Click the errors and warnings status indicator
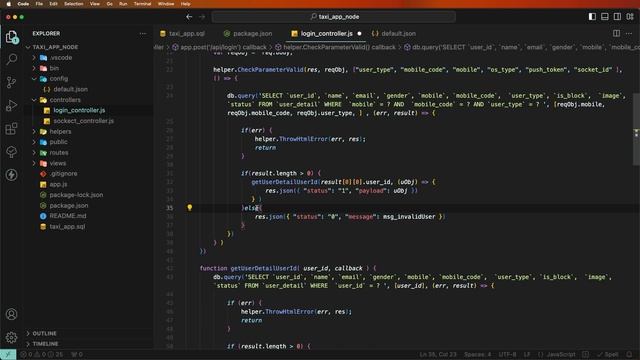 click(41, 354)
